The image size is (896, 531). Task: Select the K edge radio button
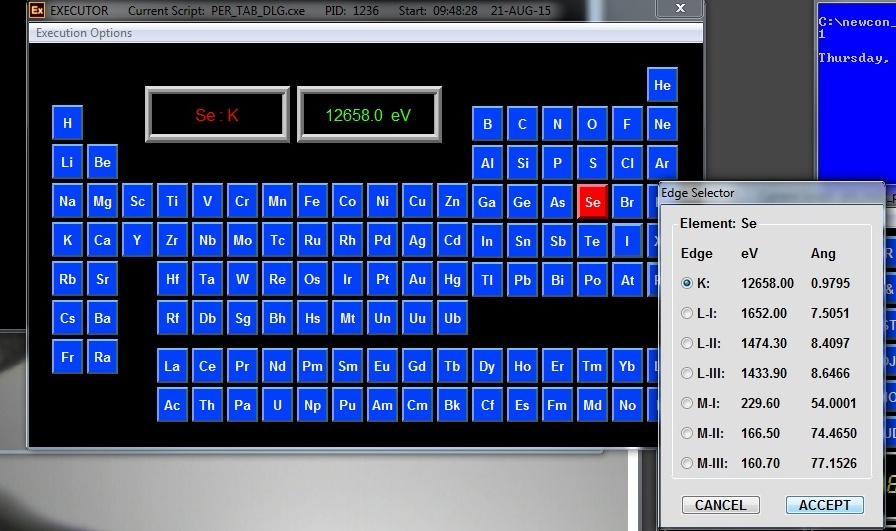pos(686,283)
